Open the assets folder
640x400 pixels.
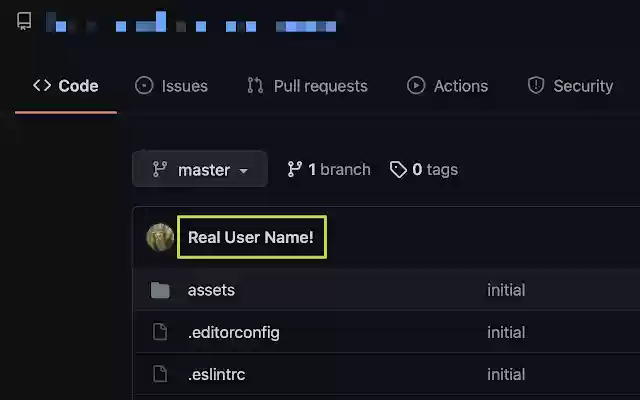tap(211, 290)
